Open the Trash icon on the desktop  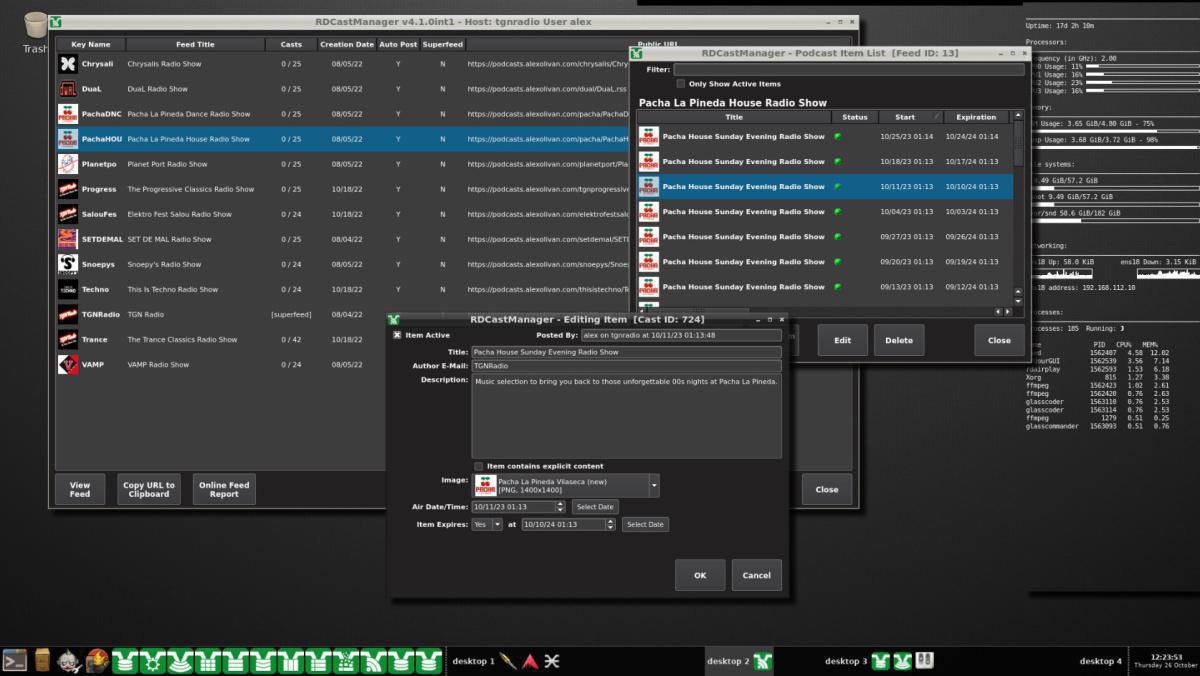36,27
